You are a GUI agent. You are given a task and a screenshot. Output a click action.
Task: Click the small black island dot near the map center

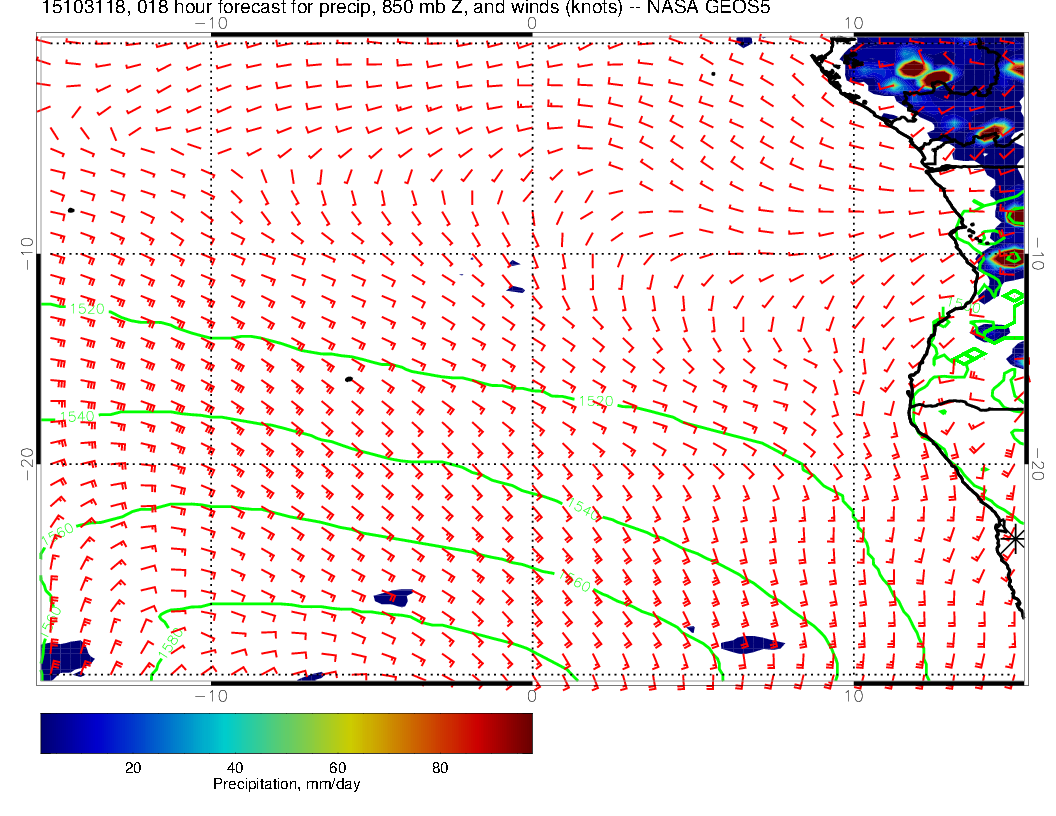(348, 379)
